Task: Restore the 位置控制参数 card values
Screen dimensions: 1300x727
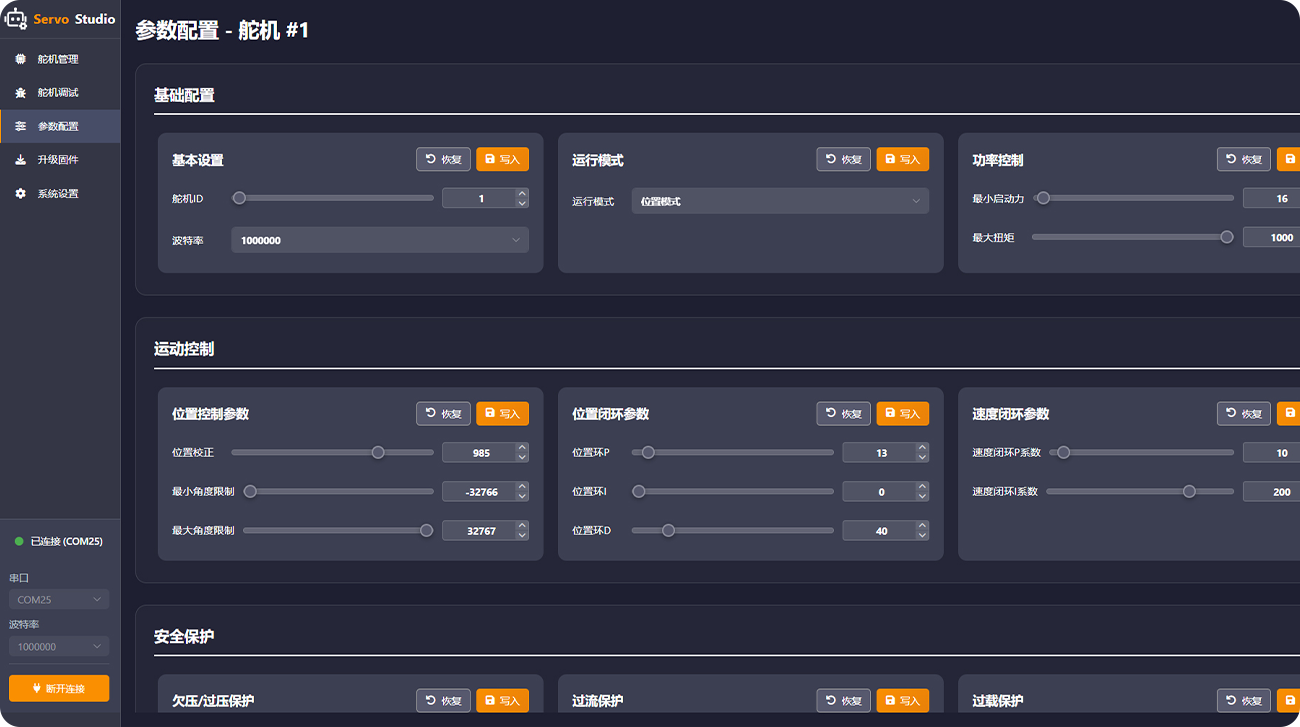Action: coord(443,413)
